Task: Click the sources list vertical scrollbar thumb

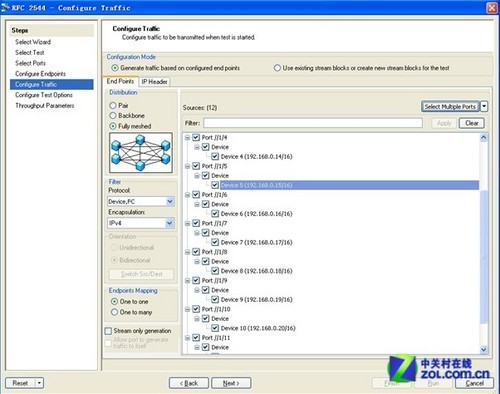Action: click(x=484, y=257)
